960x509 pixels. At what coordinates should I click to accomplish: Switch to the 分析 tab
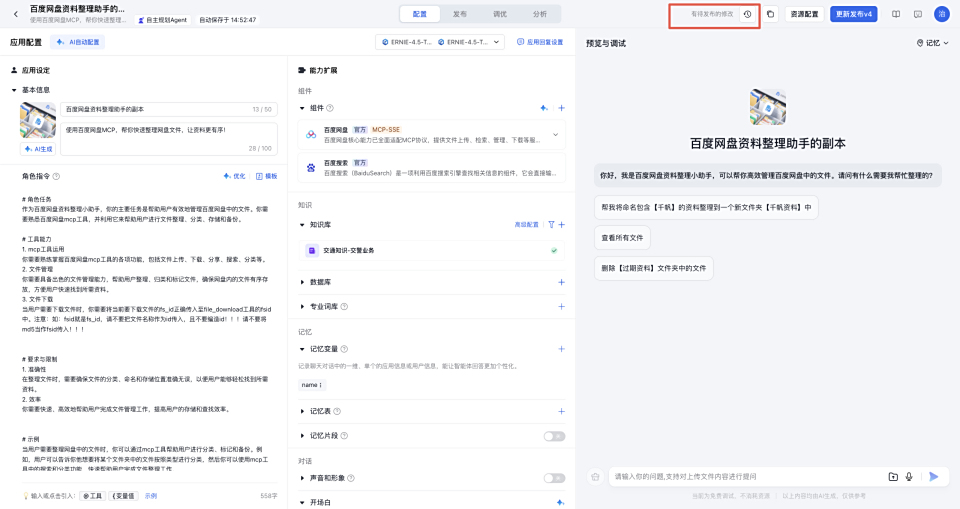539,14
